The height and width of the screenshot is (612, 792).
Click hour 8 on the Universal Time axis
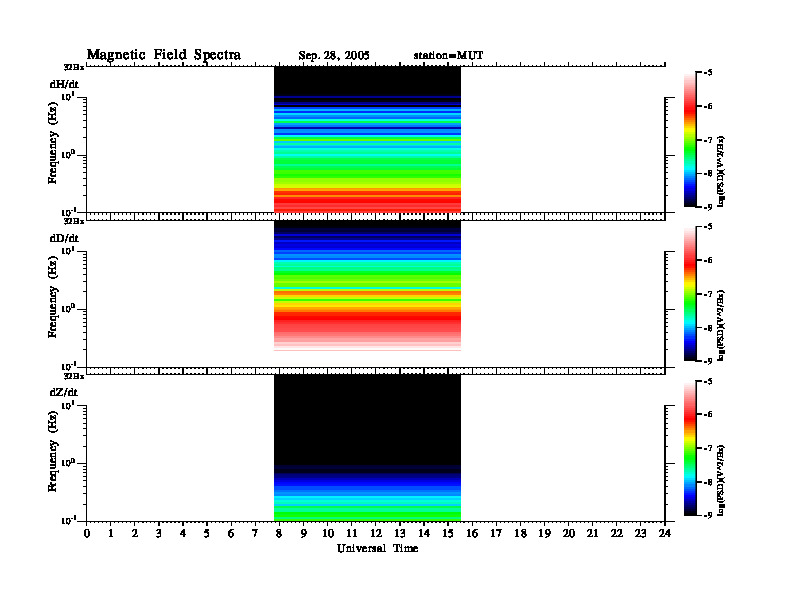(279, 534)
